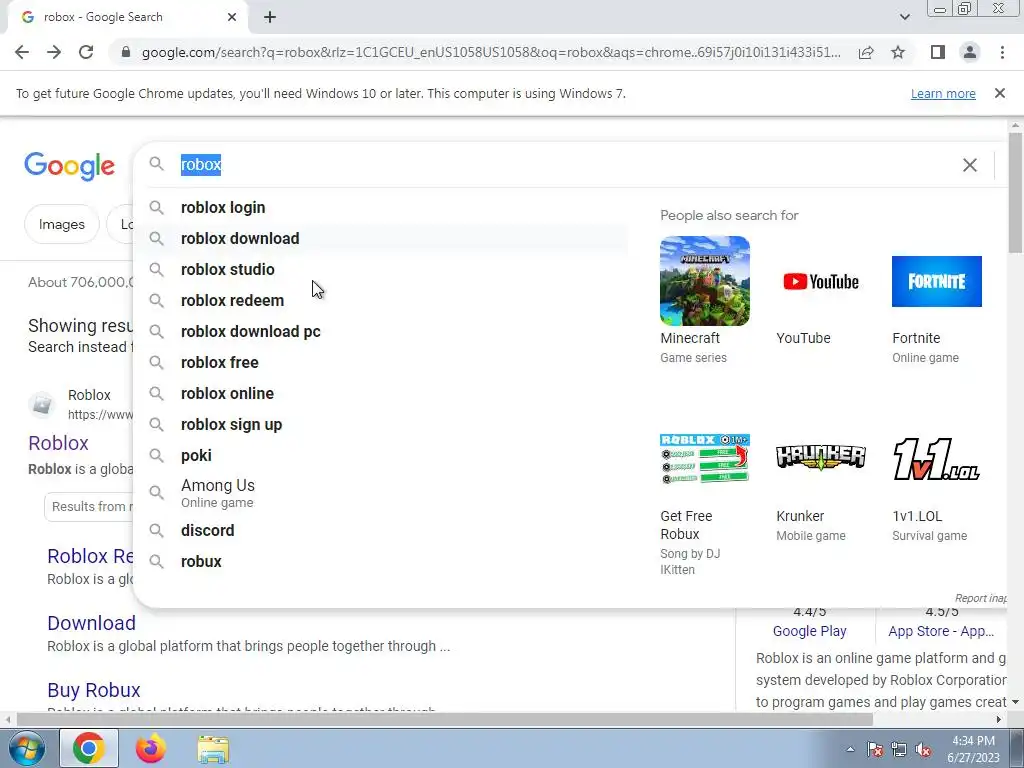Switch to the Images filter
The image size is (1024, 768).
62,224
